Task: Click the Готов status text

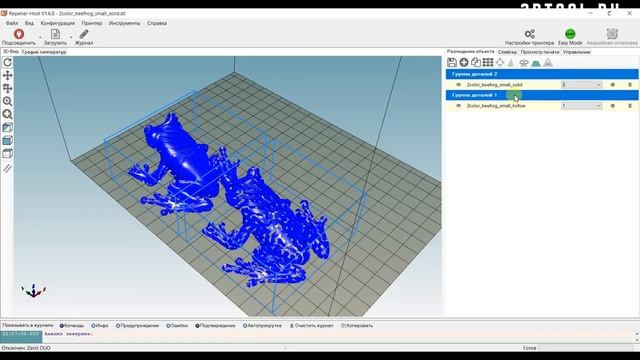Action: coord(529,348)
